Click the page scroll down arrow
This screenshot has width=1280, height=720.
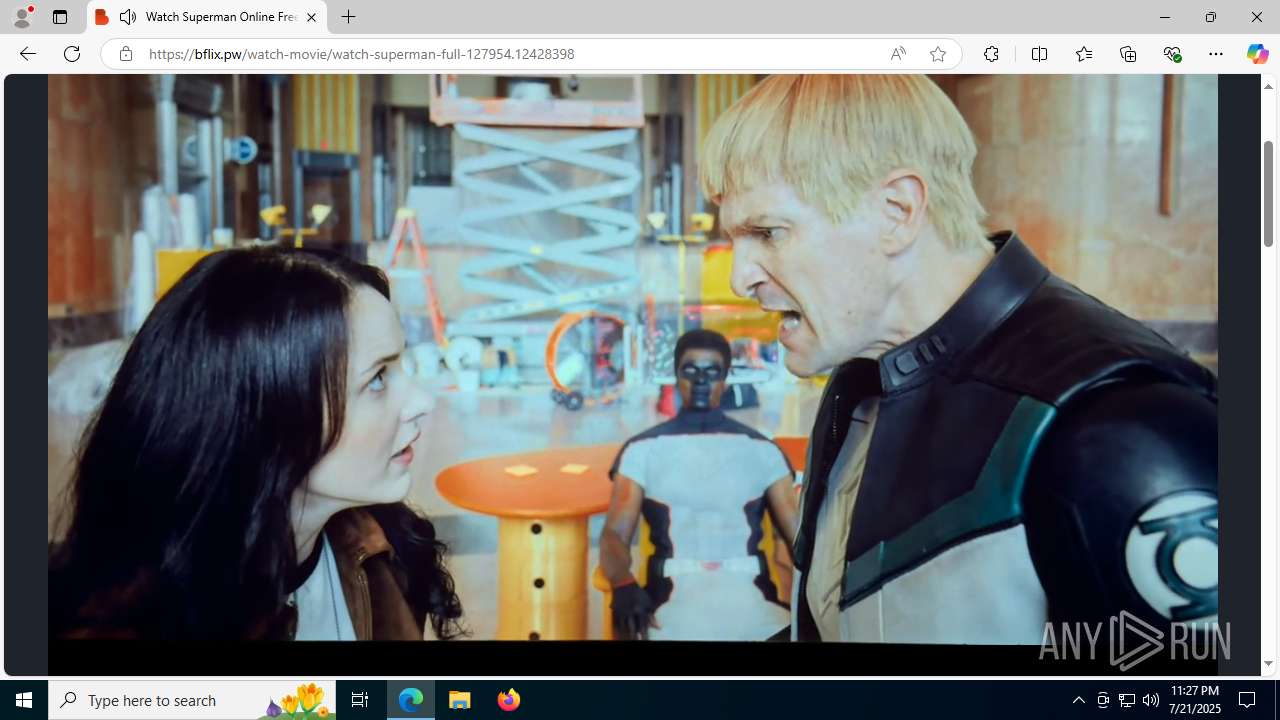pyautogui.click(x=1268, y=664)
